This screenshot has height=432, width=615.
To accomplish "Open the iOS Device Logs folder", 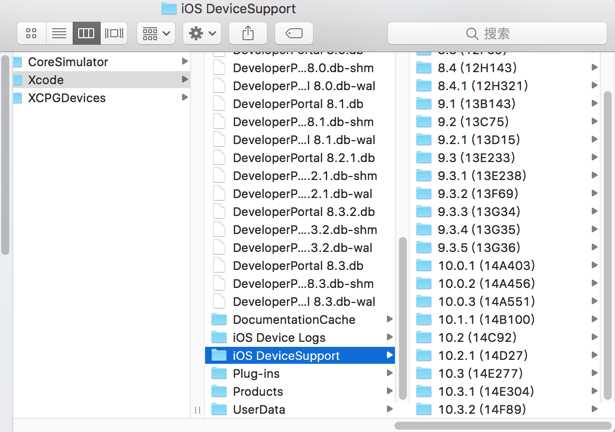I will pos(300,337).
